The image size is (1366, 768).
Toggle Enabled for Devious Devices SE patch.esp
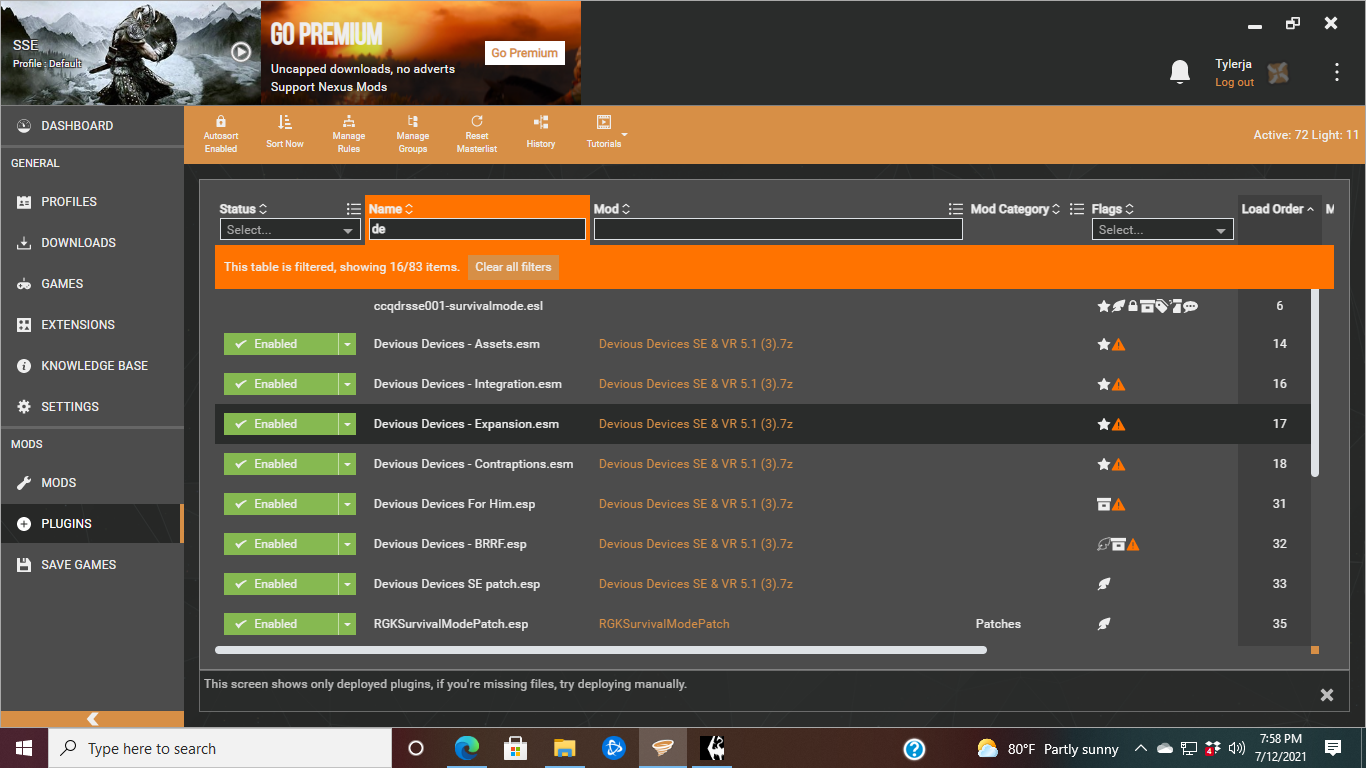click(x=281, y=584)
